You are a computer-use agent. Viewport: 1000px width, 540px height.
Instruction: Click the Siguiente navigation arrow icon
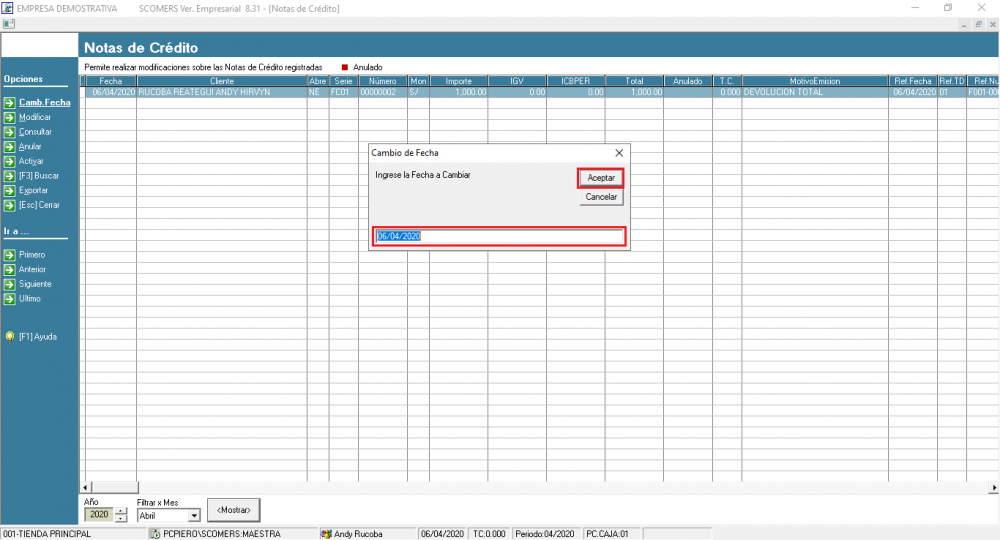click(10, 284)
